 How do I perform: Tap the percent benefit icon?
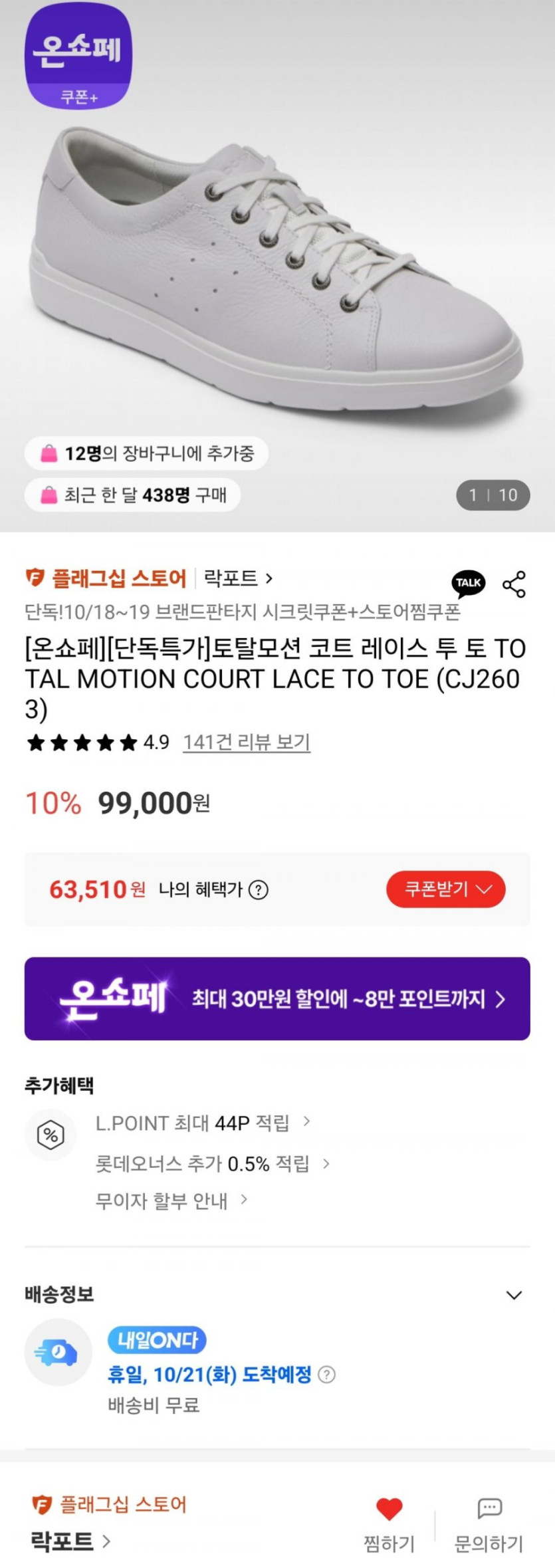point(51,1134)
